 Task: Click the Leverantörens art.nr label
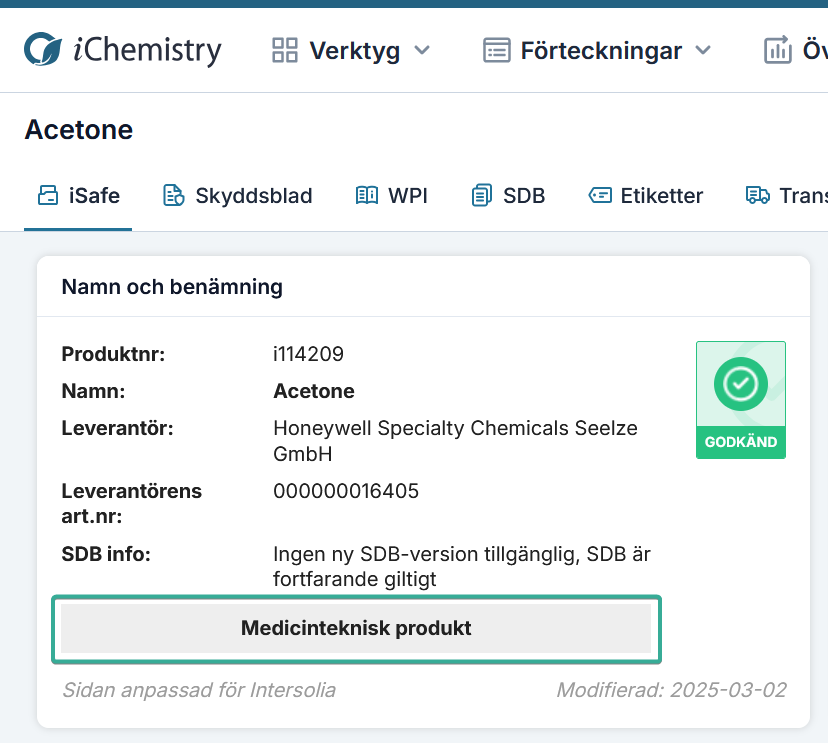pos(131,503)
